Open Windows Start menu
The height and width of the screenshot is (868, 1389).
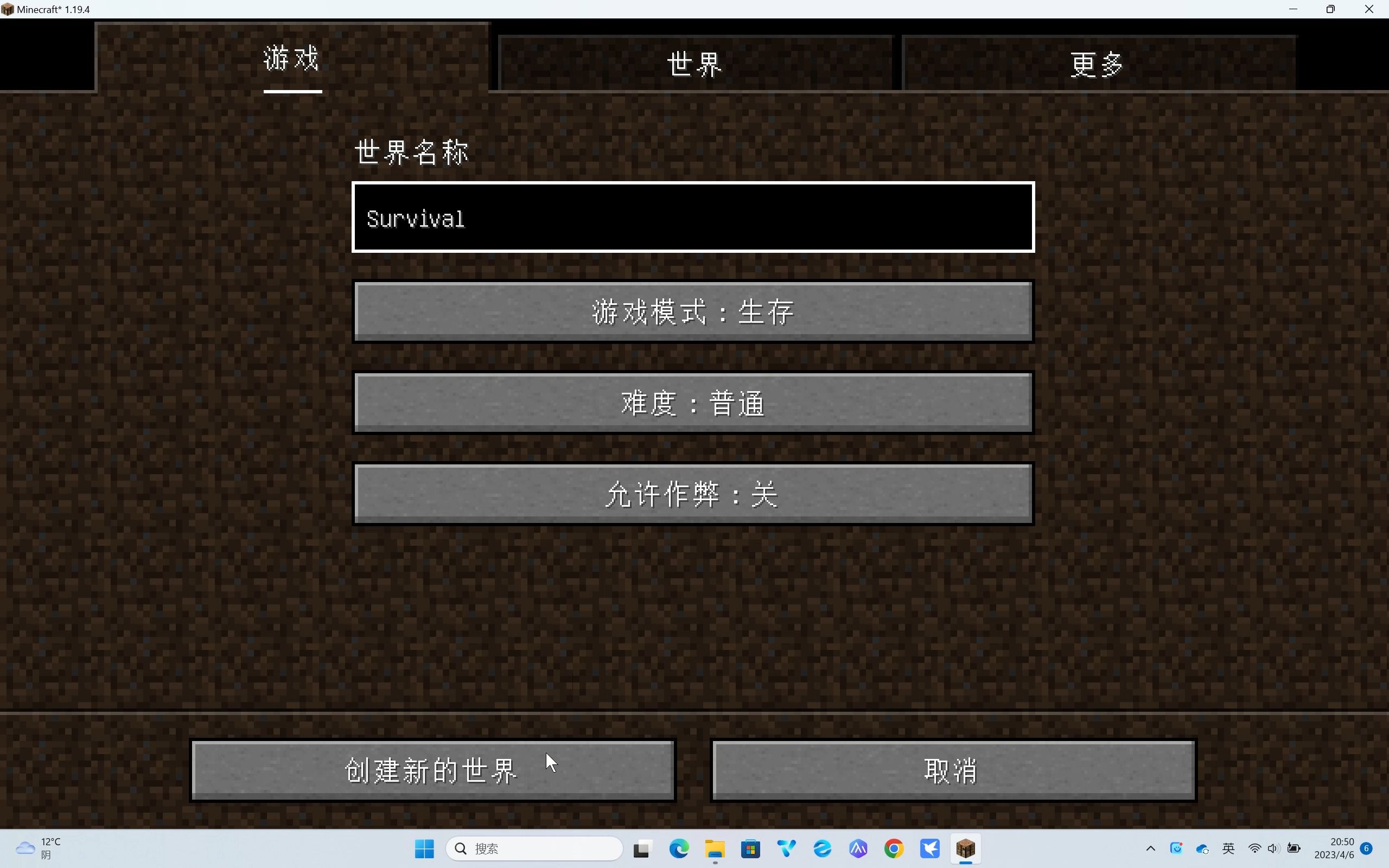[424, 848]
